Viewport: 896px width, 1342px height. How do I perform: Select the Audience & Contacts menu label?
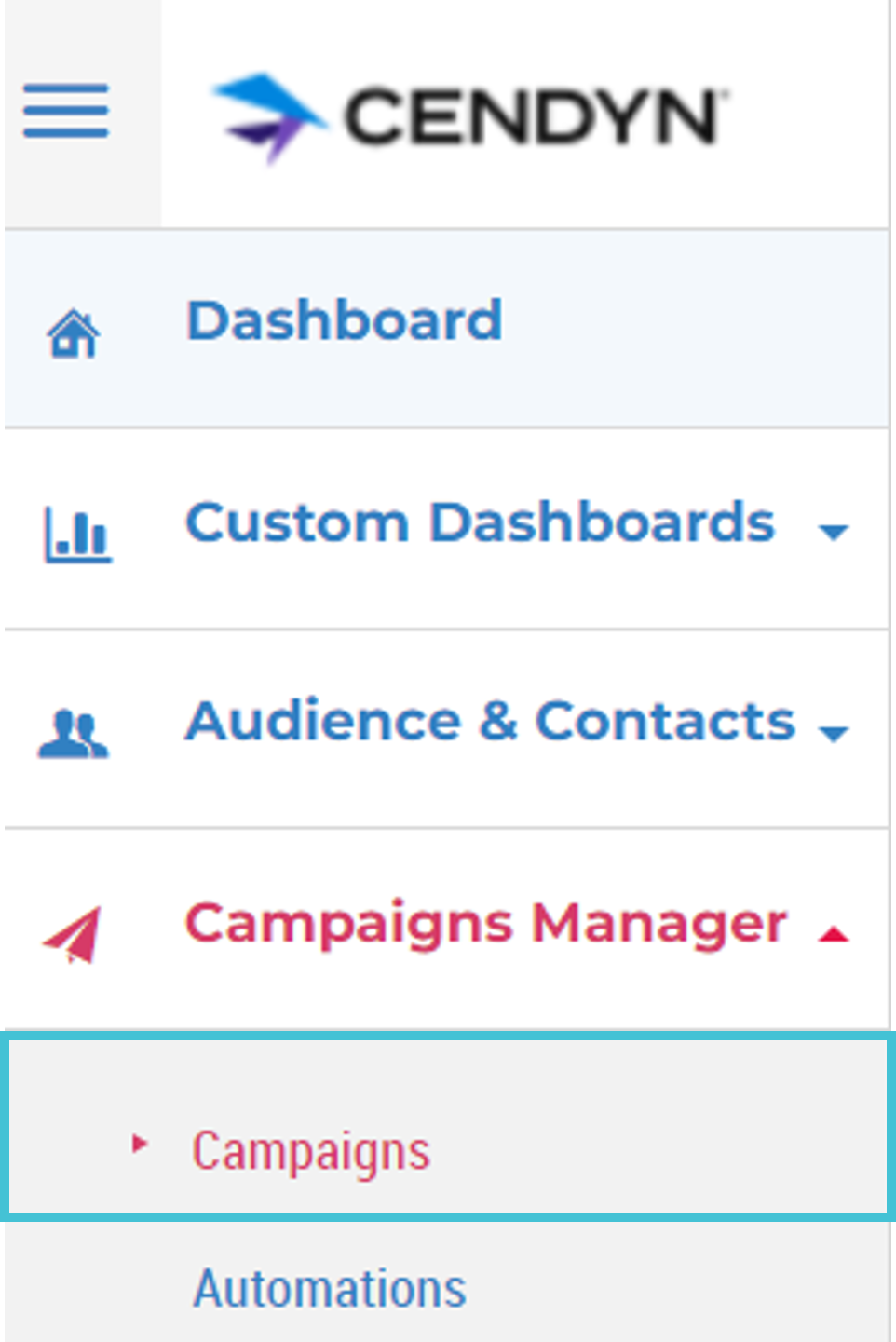[x=490, y=721]
